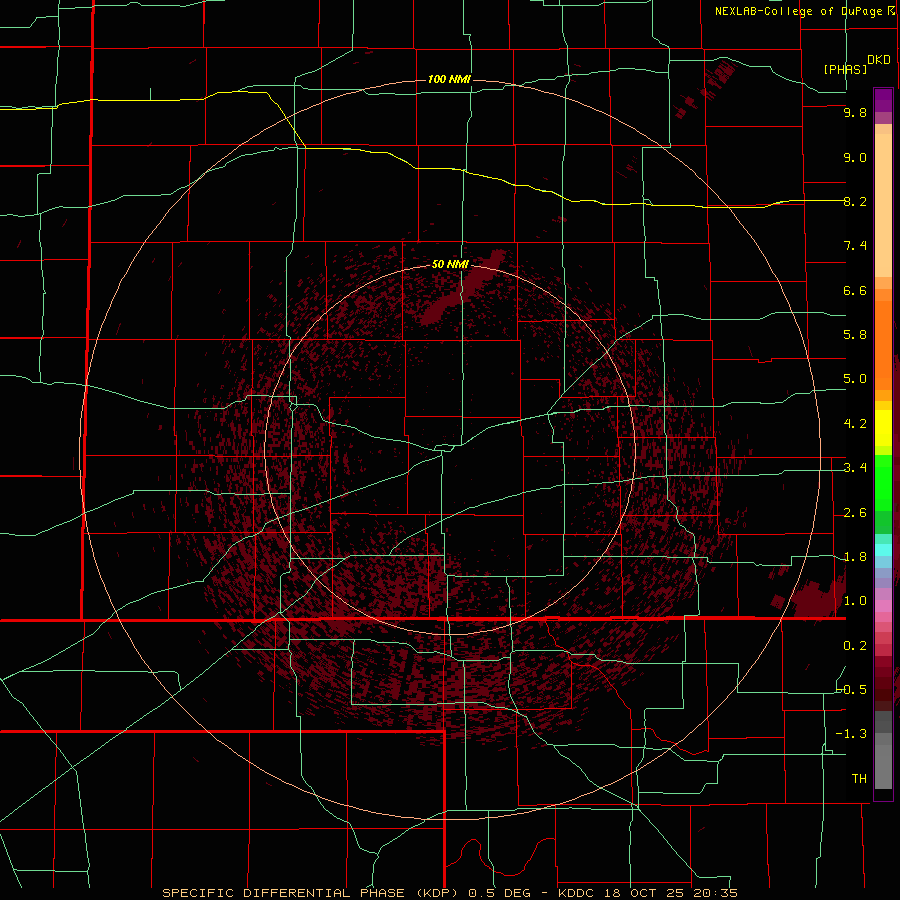Click the dark red echo patch beside the 1.0 scale value
Image resolution: width=900 pixels, height=900 pixels.
815,598
